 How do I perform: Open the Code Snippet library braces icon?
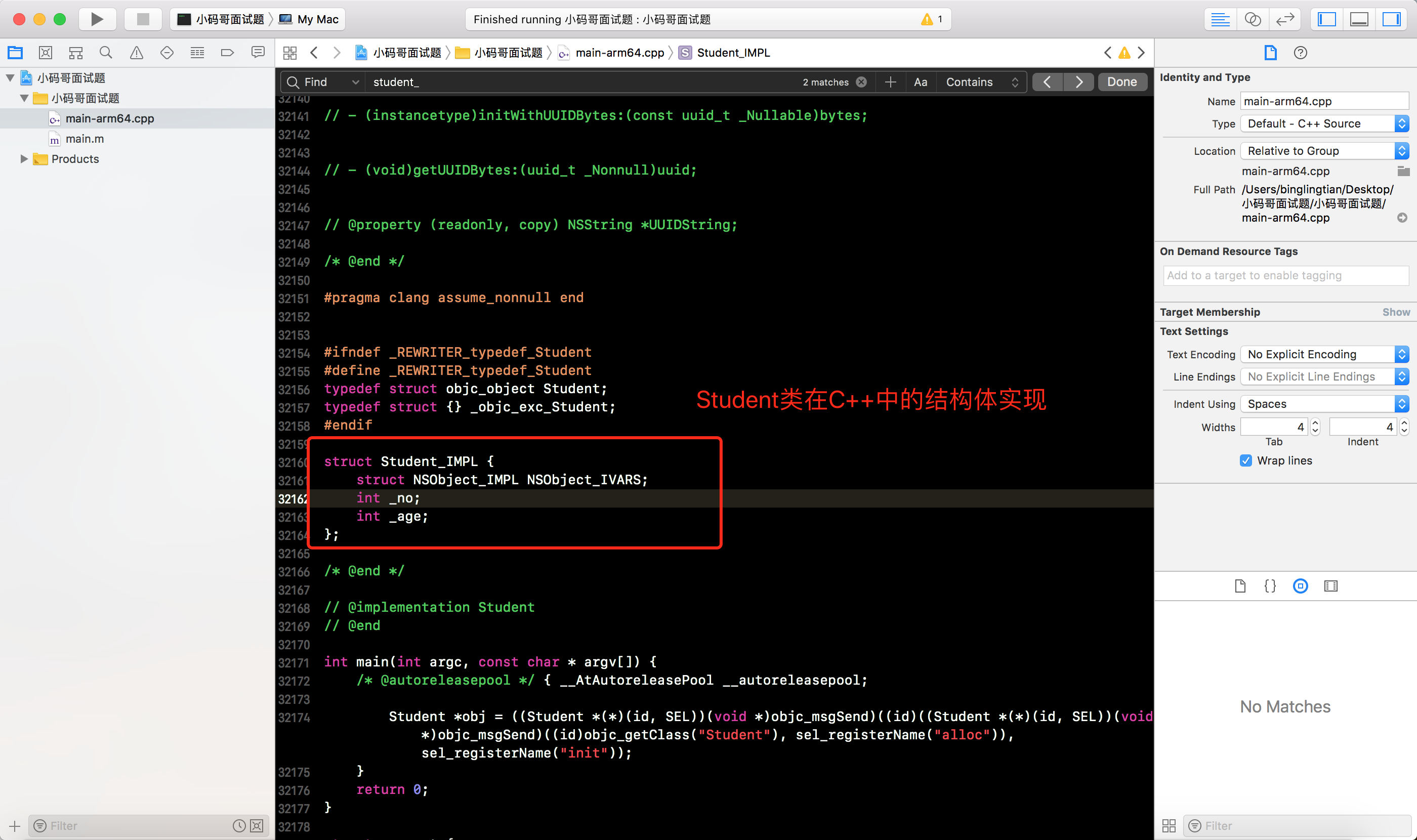pyautogui.click(x=1270, y=586)
